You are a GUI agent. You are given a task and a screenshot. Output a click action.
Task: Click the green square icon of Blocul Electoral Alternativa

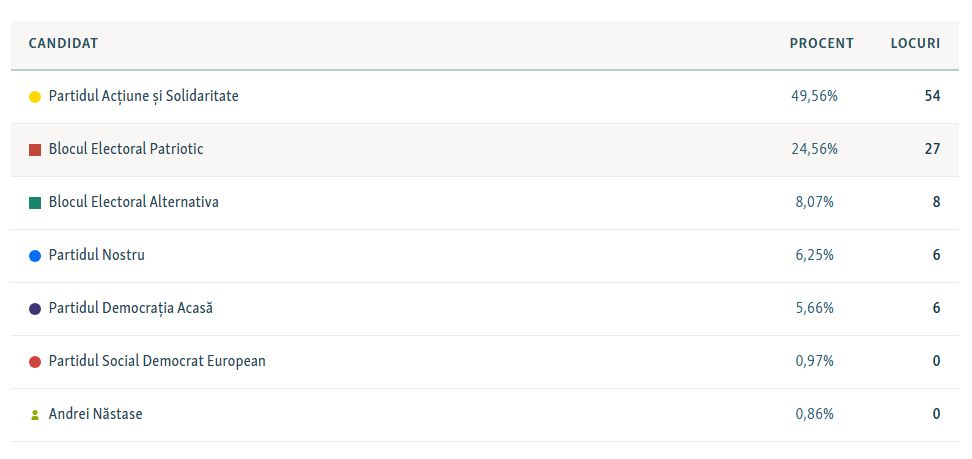click(x=35, y=203)
